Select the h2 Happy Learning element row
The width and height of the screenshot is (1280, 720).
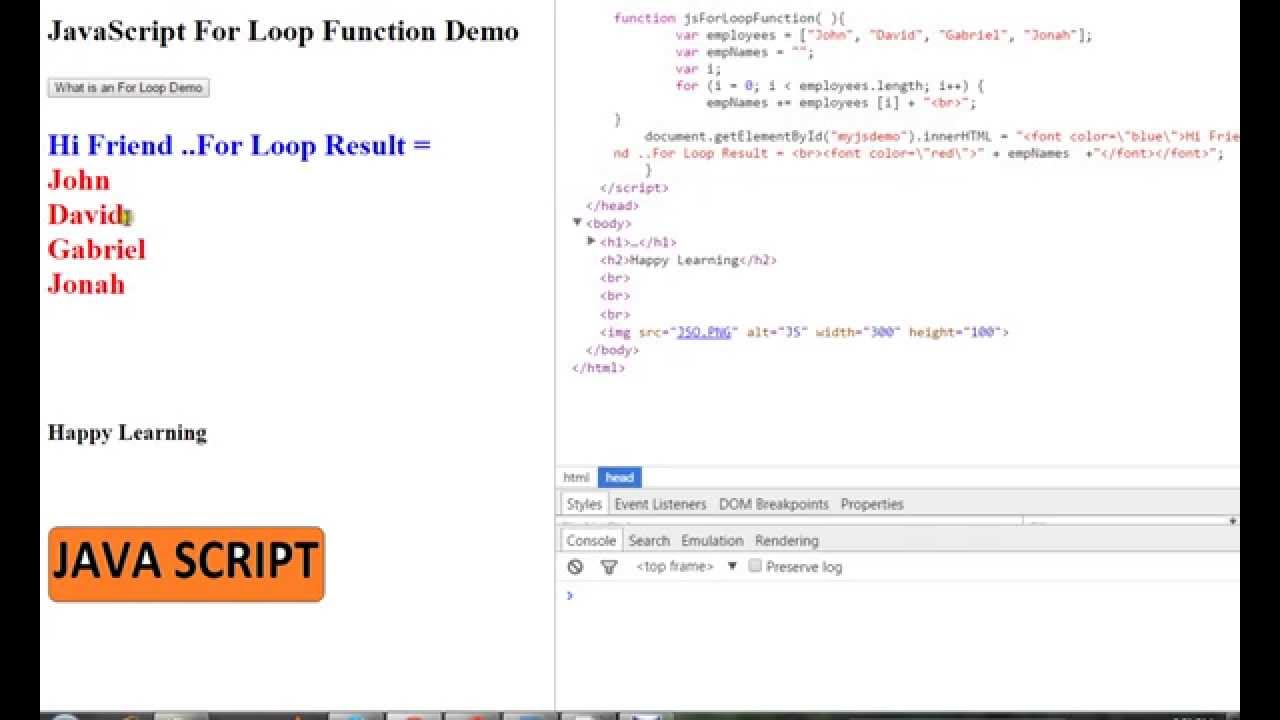688,260
